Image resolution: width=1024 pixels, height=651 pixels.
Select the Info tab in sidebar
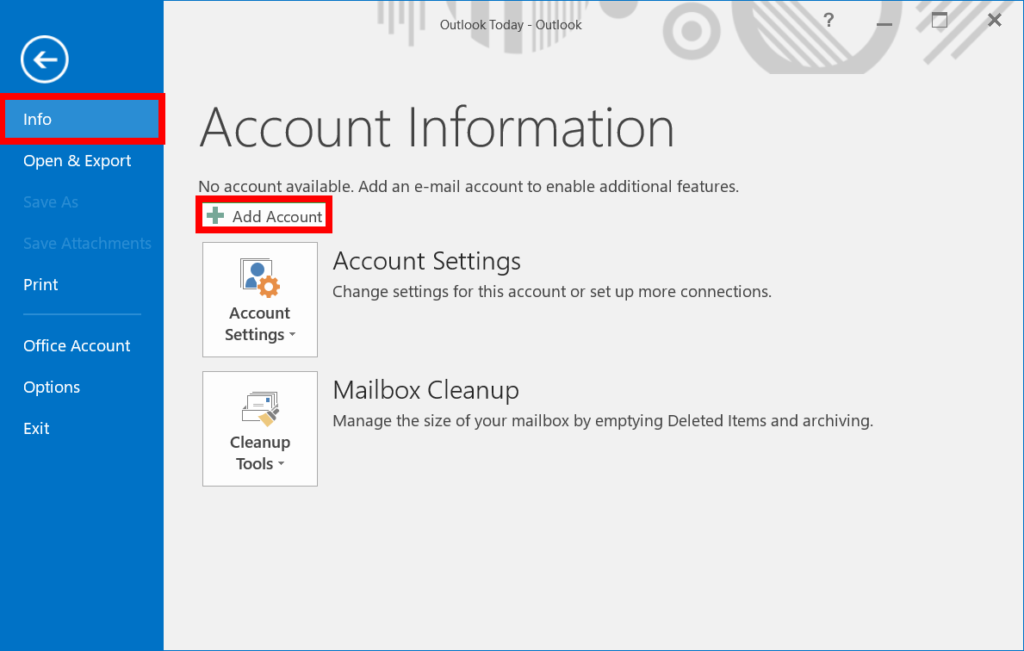click(x=82, y=119)
